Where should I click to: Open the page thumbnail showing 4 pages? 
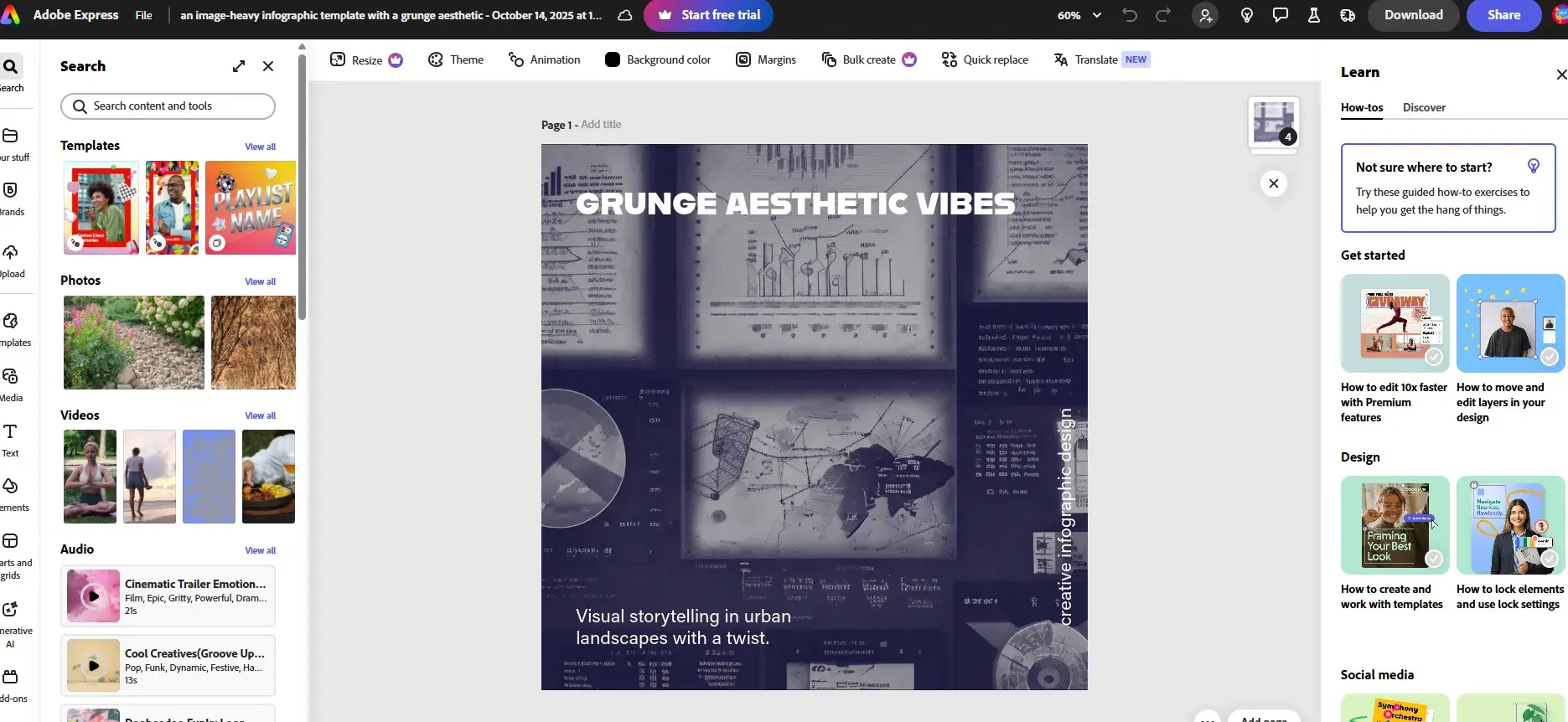(1274, 123)
